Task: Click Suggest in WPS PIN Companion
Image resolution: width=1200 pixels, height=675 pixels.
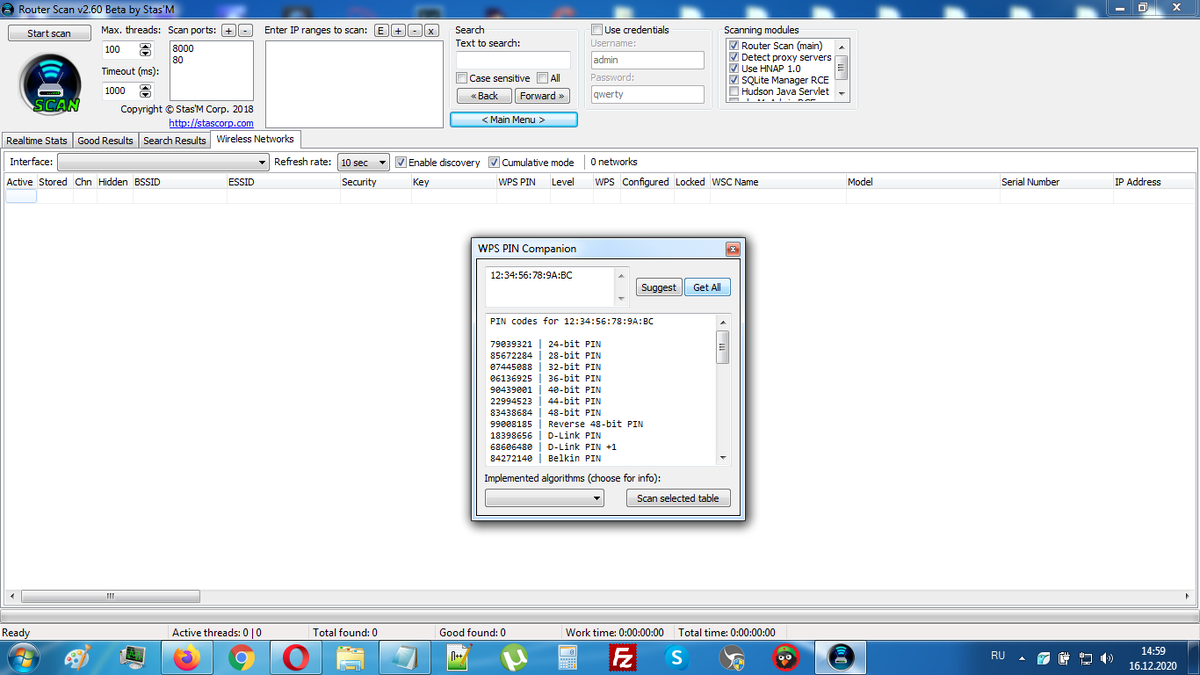Action: [x=658, y=287]
